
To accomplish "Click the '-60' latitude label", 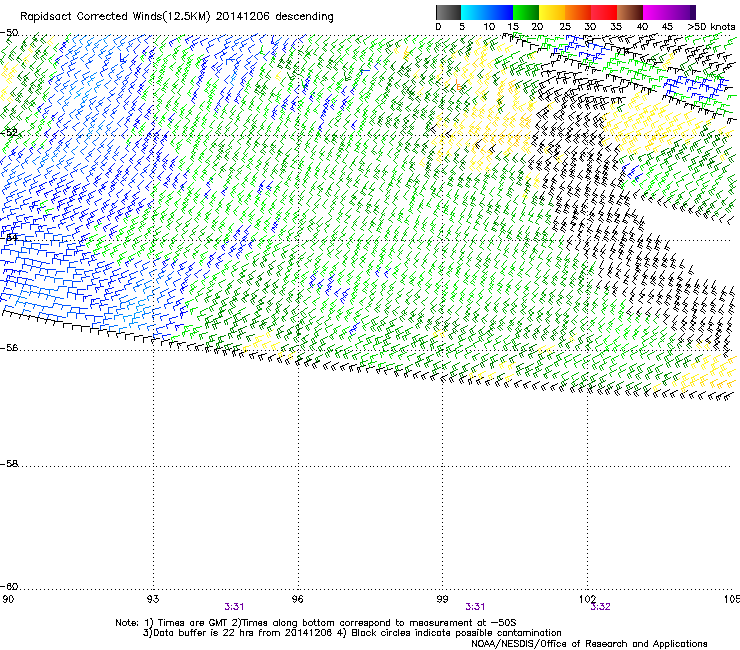I will coord(9,587).
